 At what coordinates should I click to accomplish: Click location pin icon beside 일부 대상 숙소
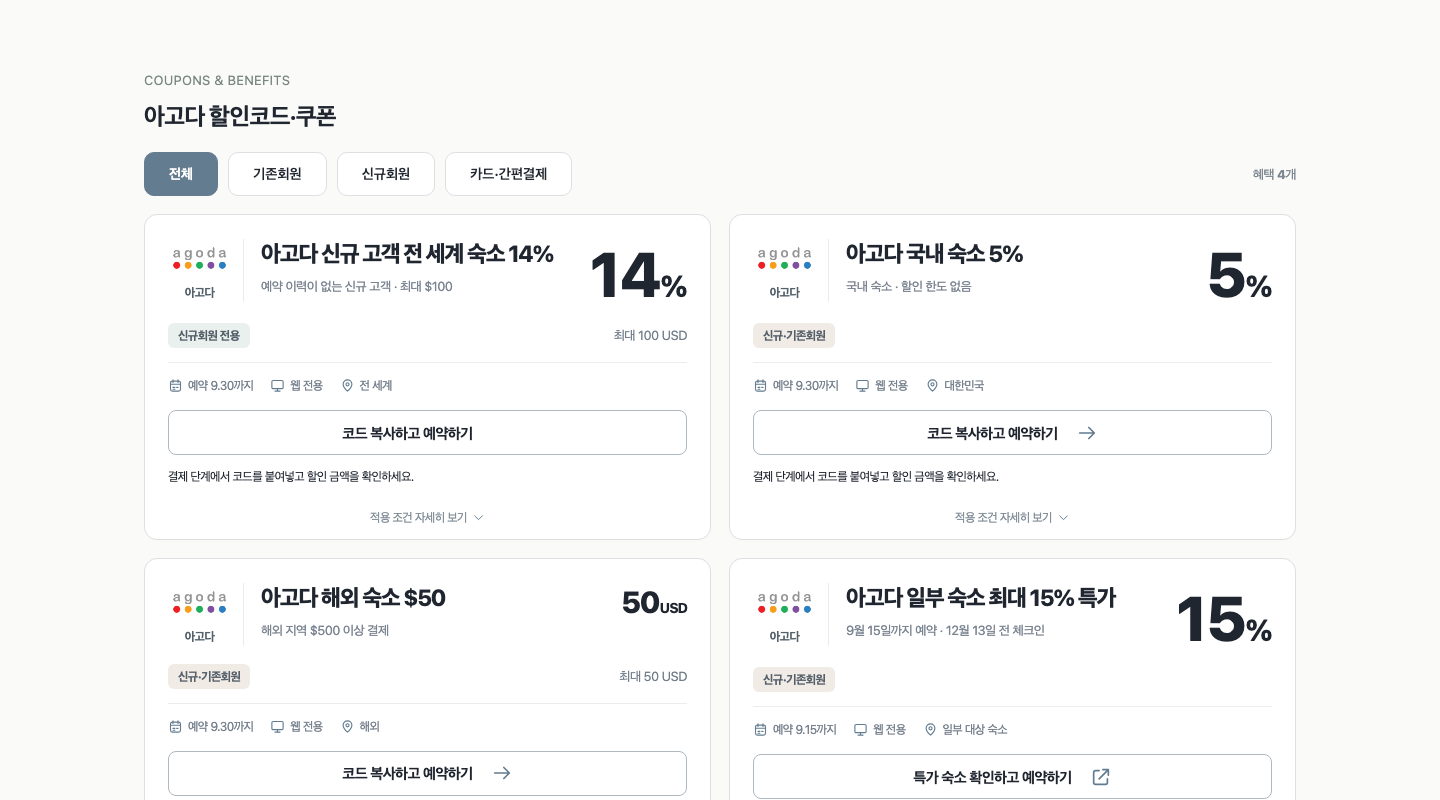pos(930,730)
